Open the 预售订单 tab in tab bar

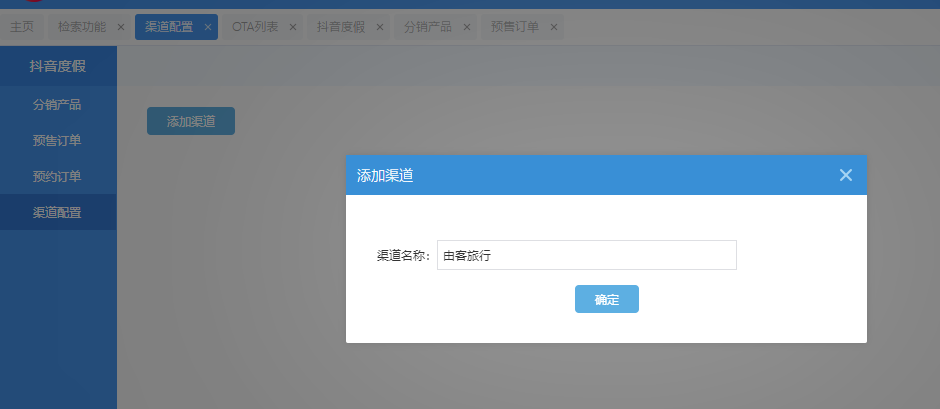(x=514, y=27)
